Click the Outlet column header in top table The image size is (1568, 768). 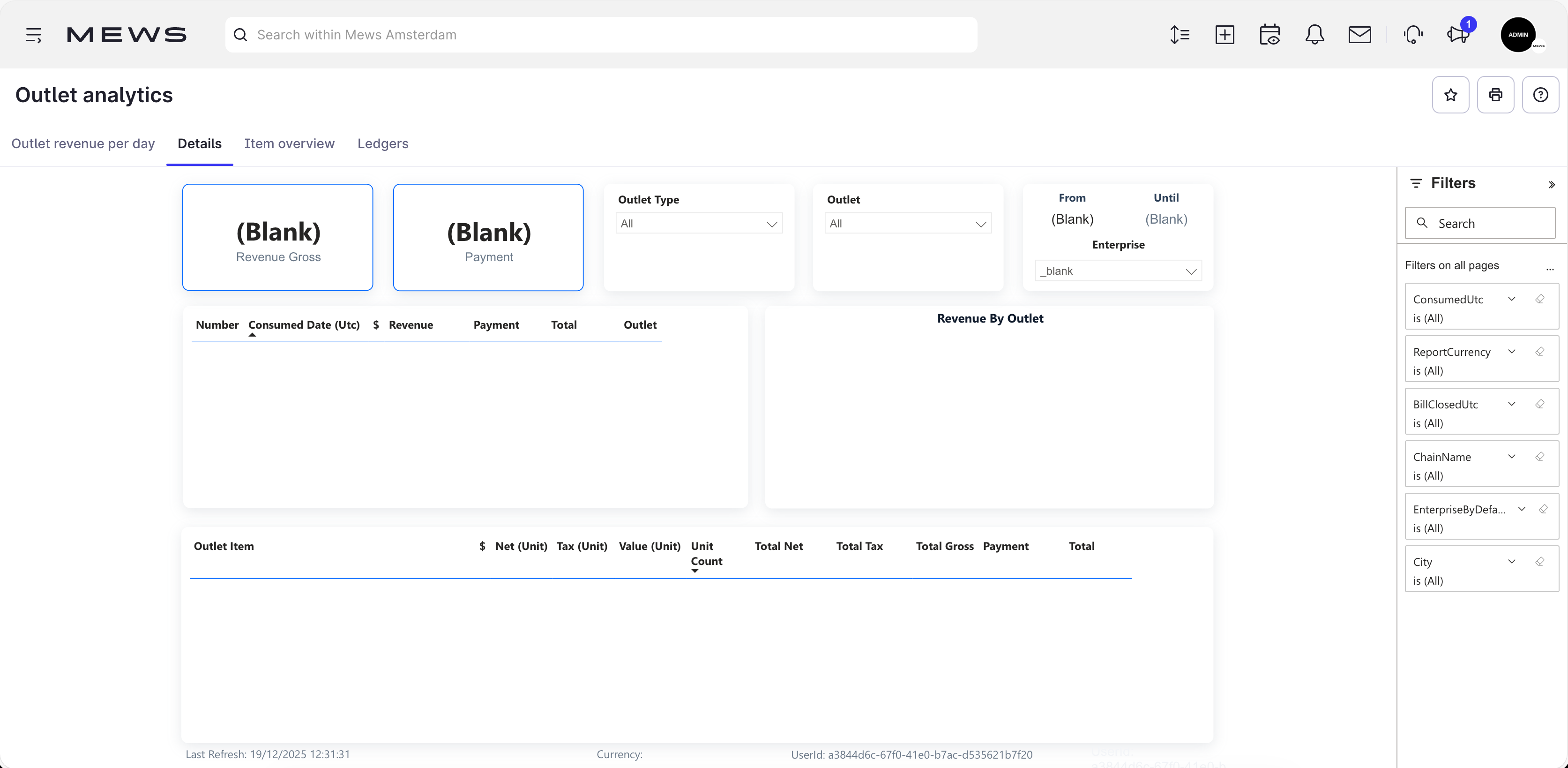pyautogui.click(x=640, y=325)
